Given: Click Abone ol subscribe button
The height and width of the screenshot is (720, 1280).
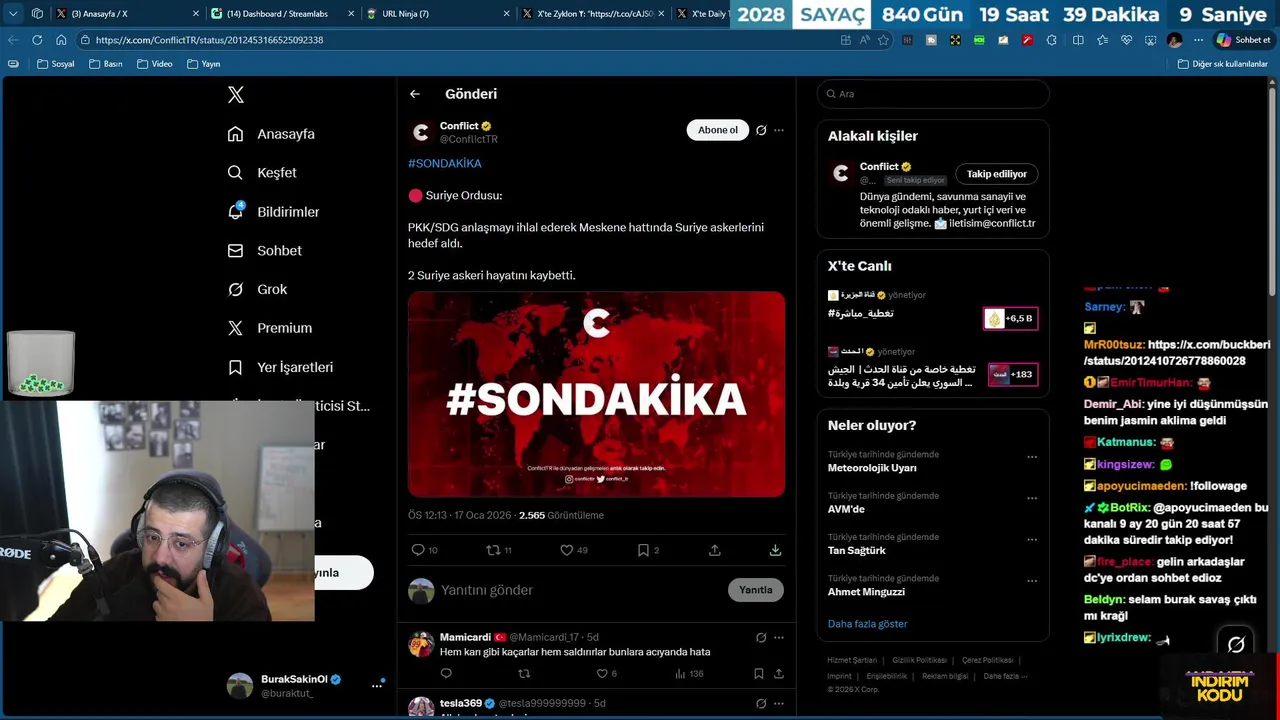Looking at the screenshot, I should [x=717, y=130].
